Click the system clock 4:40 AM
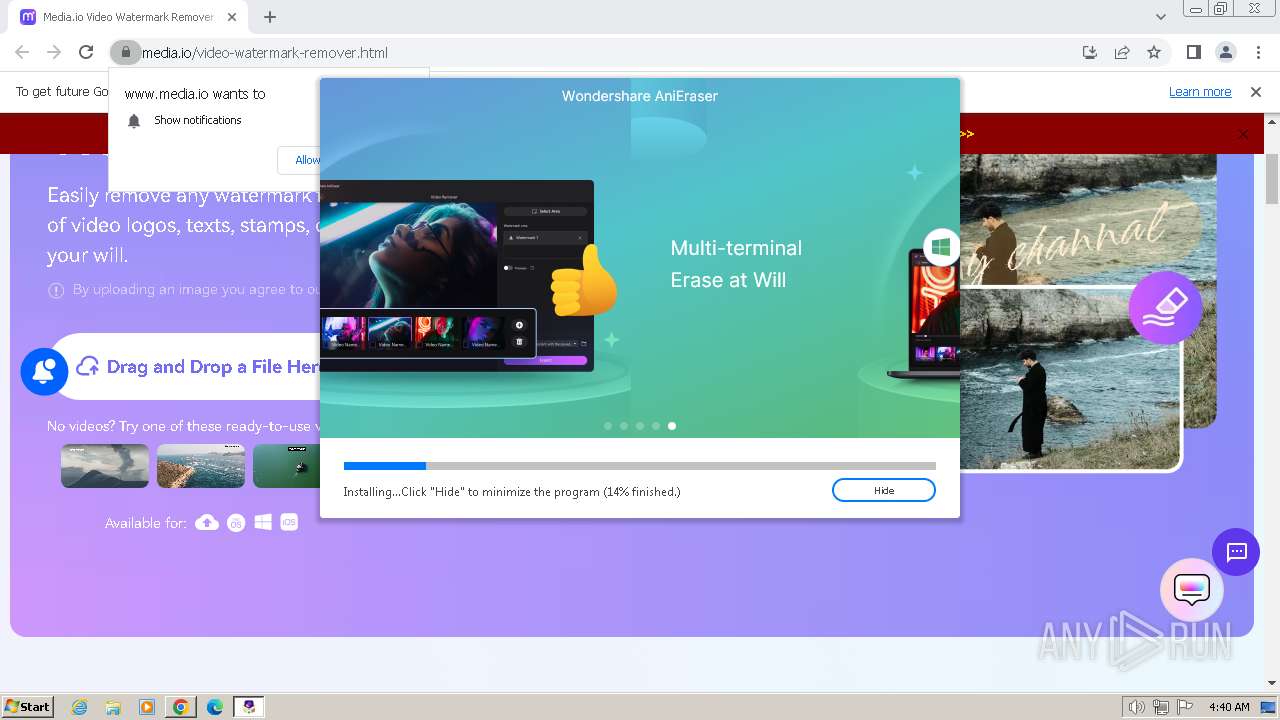The width and height of the screenshot is (1280, 720). pyautogui.click(x=1229, y=707)
